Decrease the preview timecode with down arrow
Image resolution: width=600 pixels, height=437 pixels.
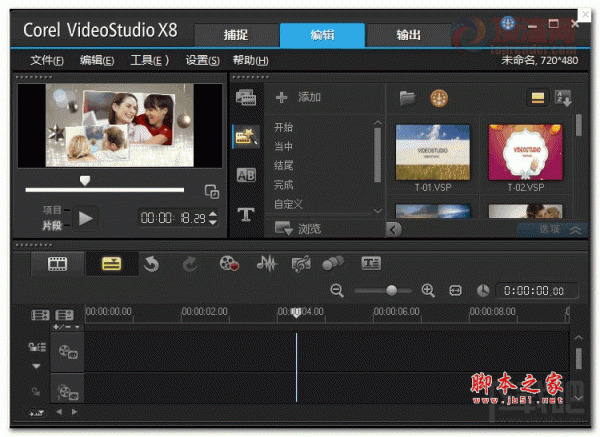pos(213,222)
